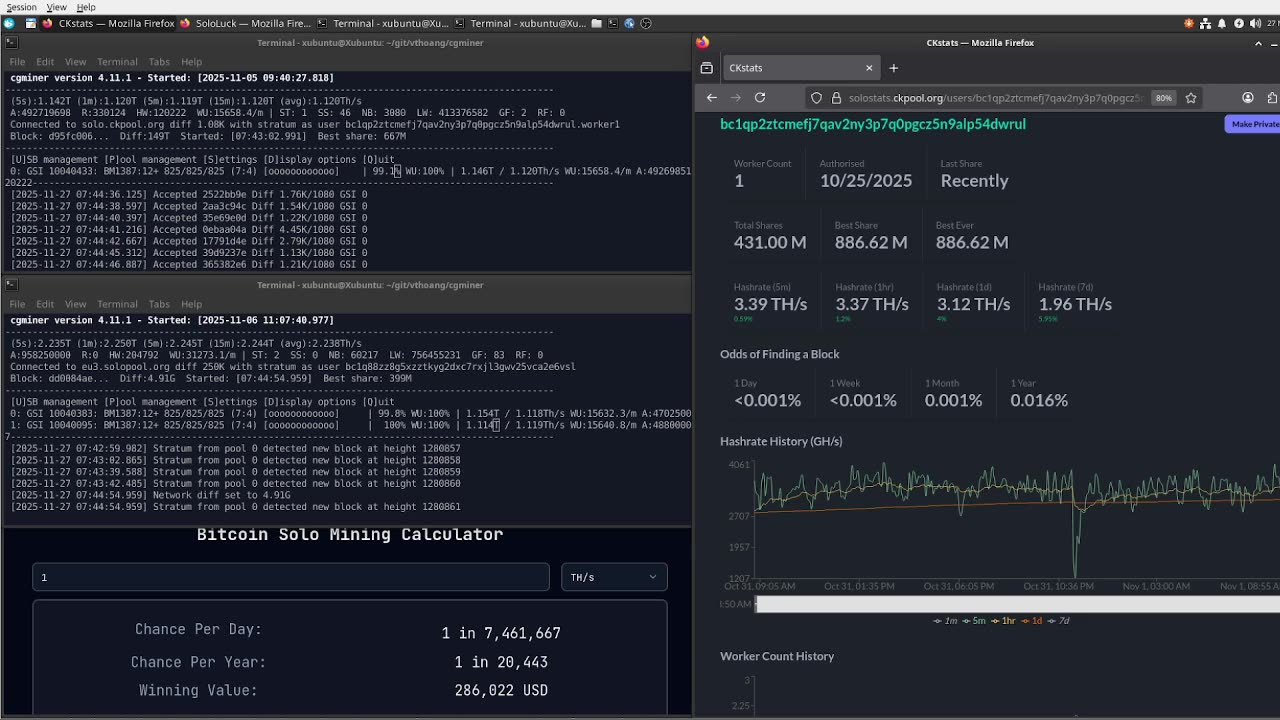Reload the CKstats page
The height and width of the screenshot is (720, 1280).
click(760, 98)
